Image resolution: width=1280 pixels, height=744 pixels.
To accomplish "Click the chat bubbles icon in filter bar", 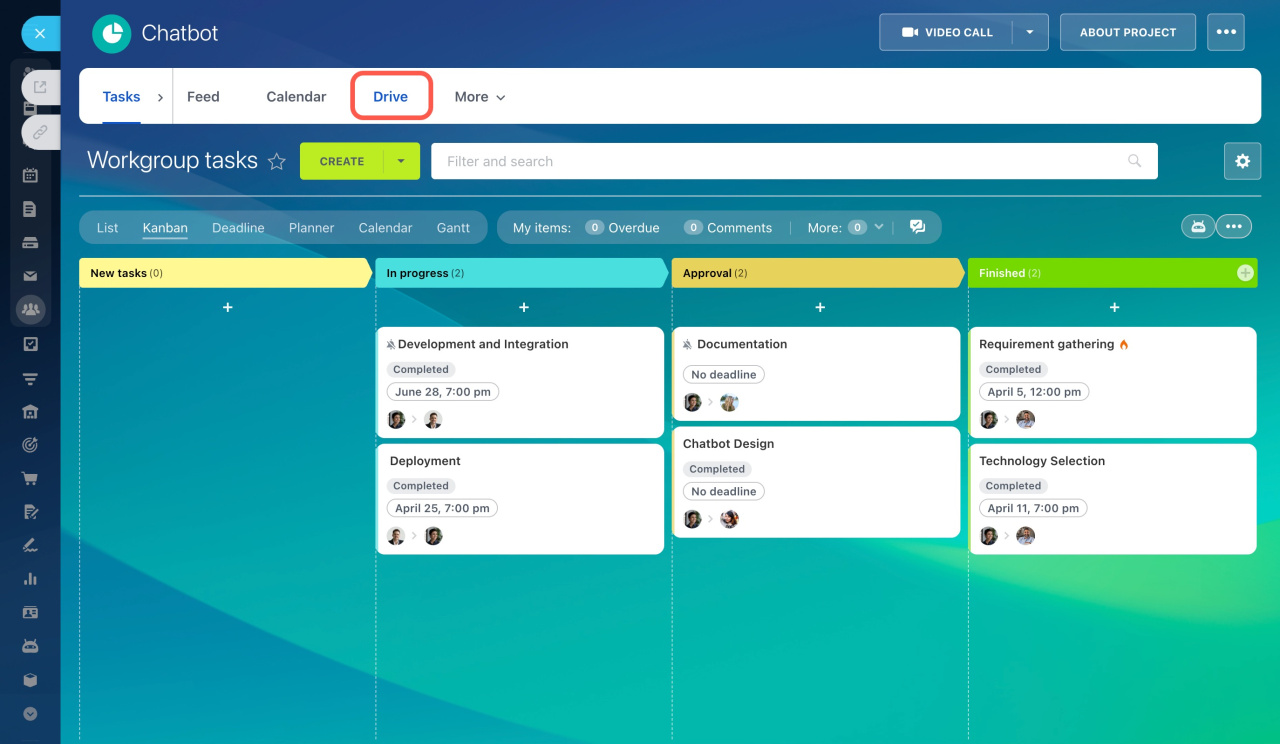I will [917, 227].
